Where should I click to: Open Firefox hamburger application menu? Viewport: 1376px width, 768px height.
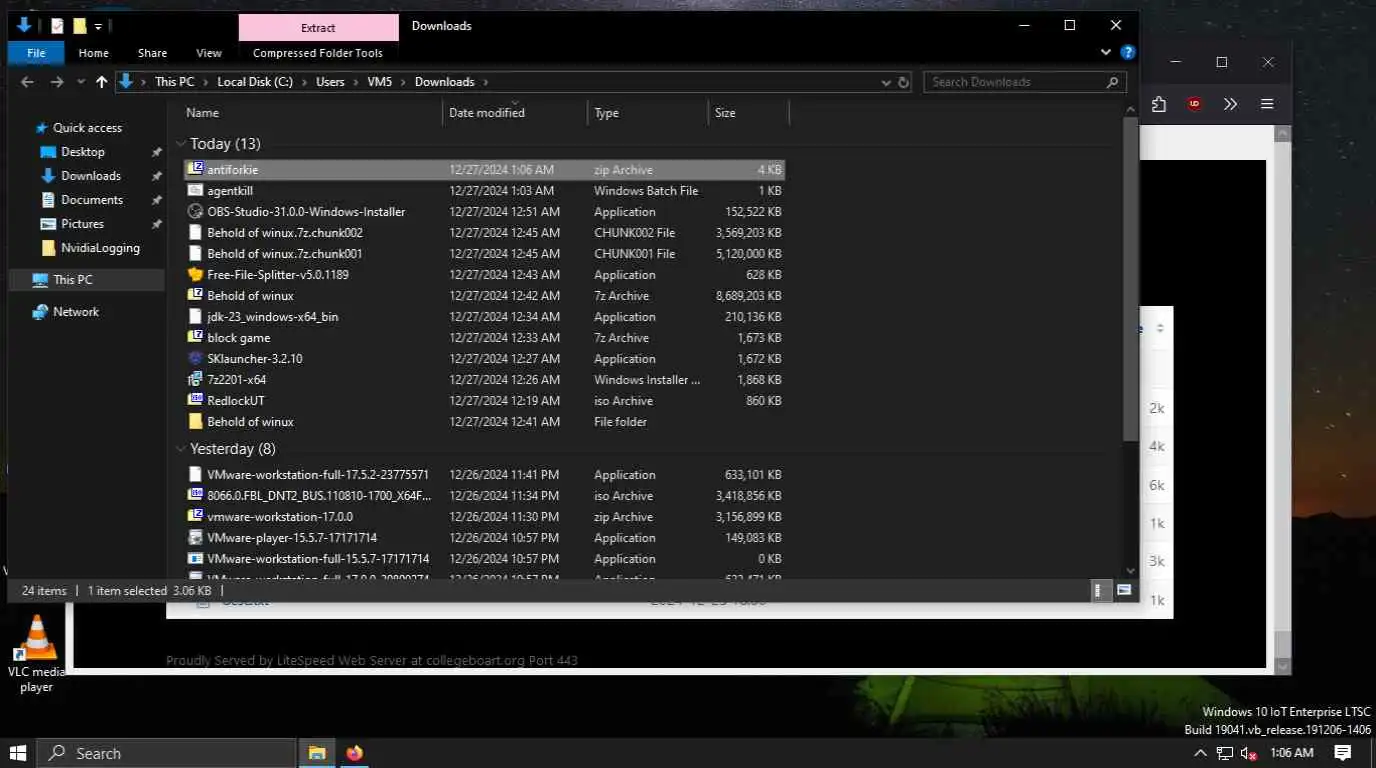[1267, 104]
